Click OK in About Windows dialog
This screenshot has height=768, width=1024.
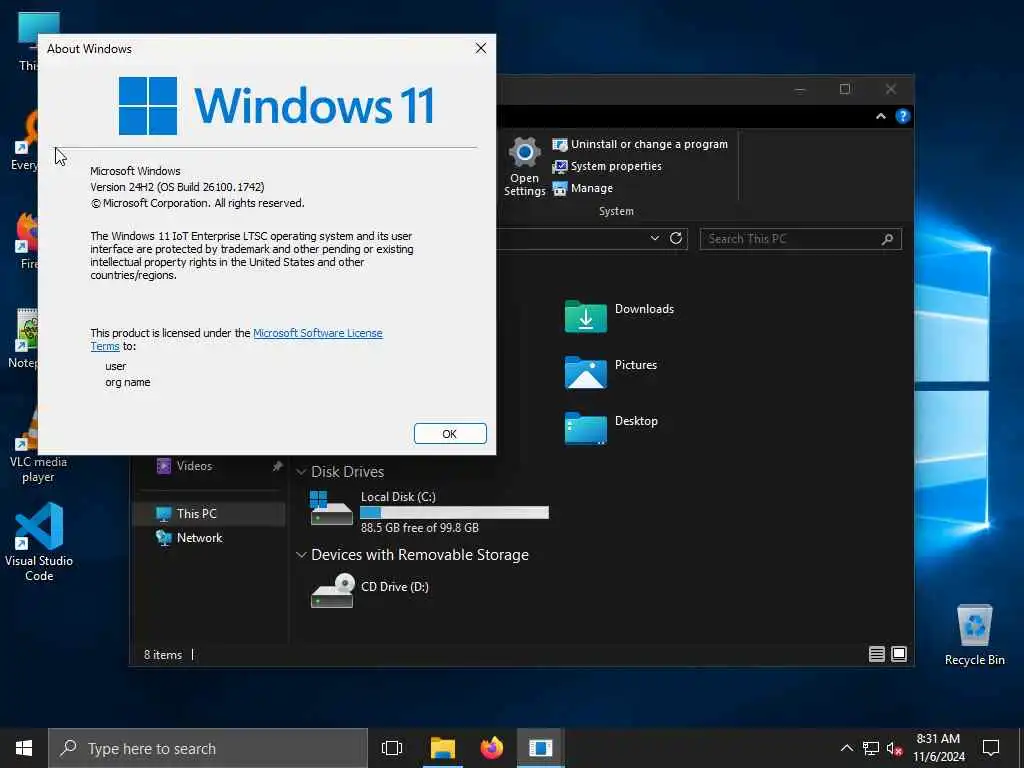click(450, 434)
